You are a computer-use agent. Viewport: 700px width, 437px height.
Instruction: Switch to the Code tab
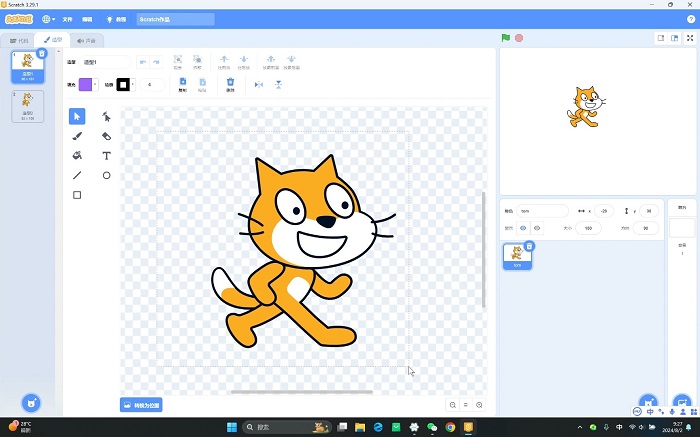pyautogui.click(x=19, y=41)
